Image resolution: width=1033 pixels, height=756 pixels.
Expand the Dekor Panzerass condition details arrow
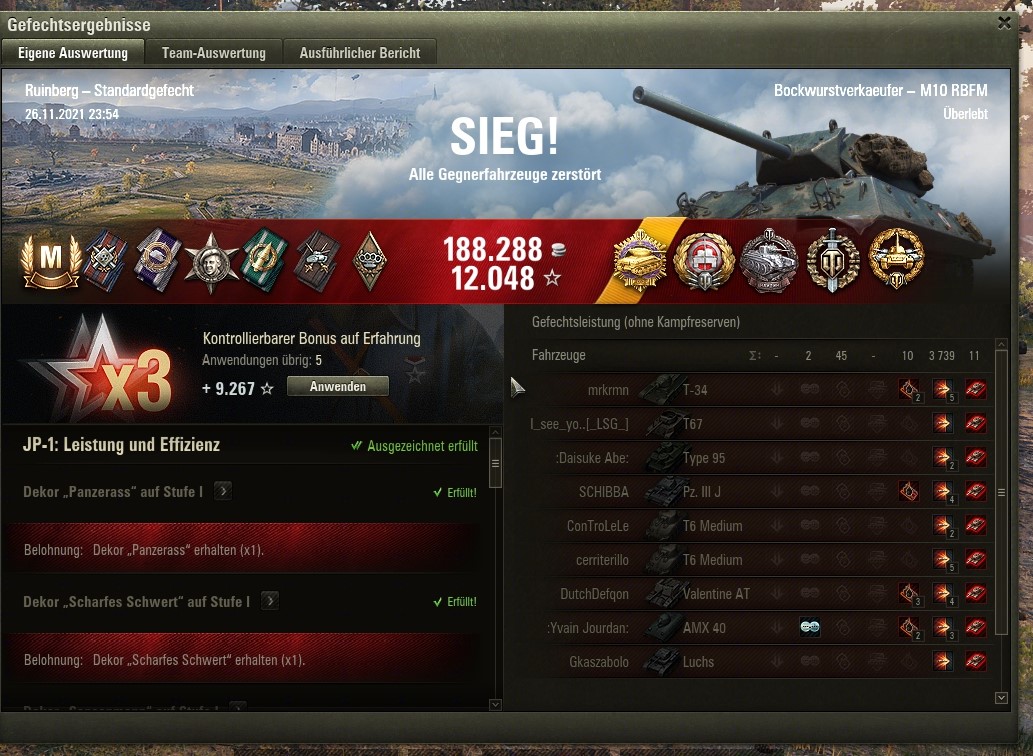tap(223, 491)
